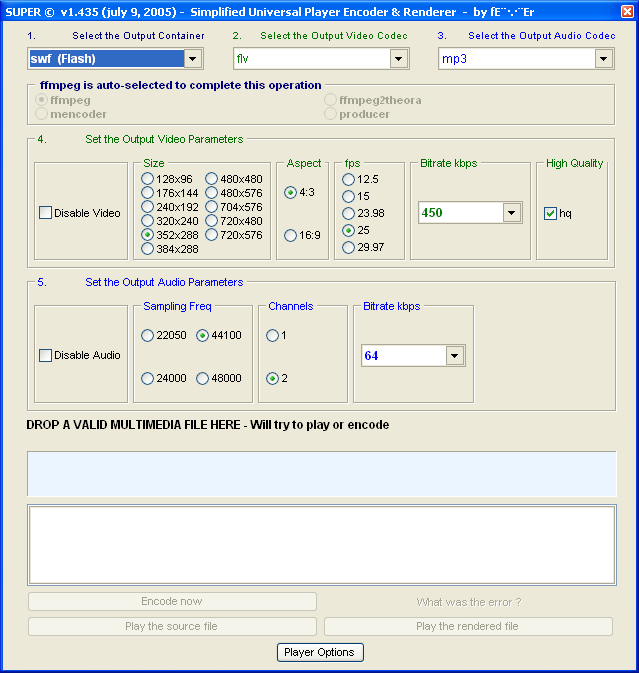Open the Output Audio Codec dropdown showing mp3
The height and width of the screenshot is (673, 639).
[603, 59]
